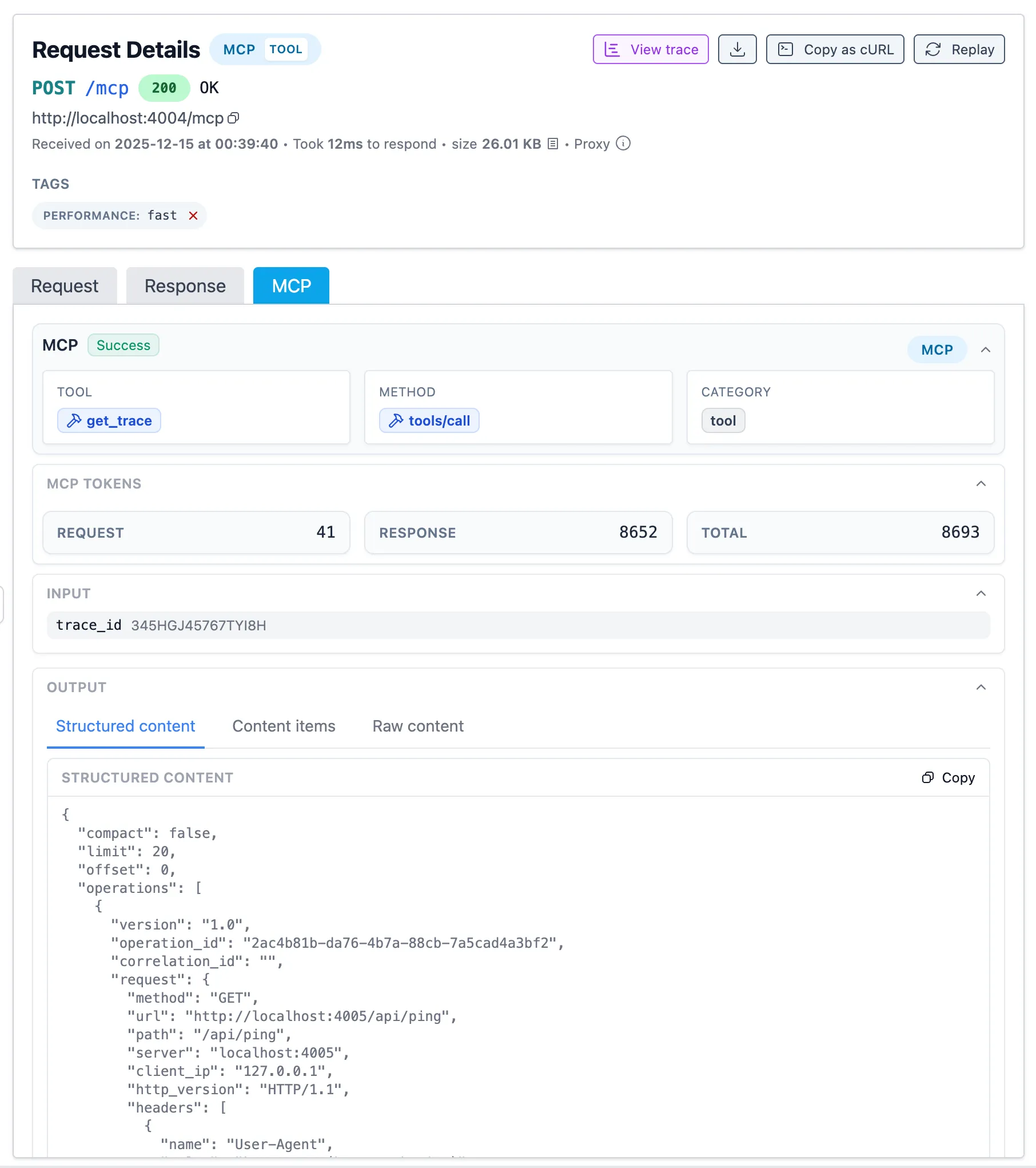This screenshot has width=1036, height=1168.
Task: Click the copy URL icon beside the endpoint
Action: (x=234, y=118)
